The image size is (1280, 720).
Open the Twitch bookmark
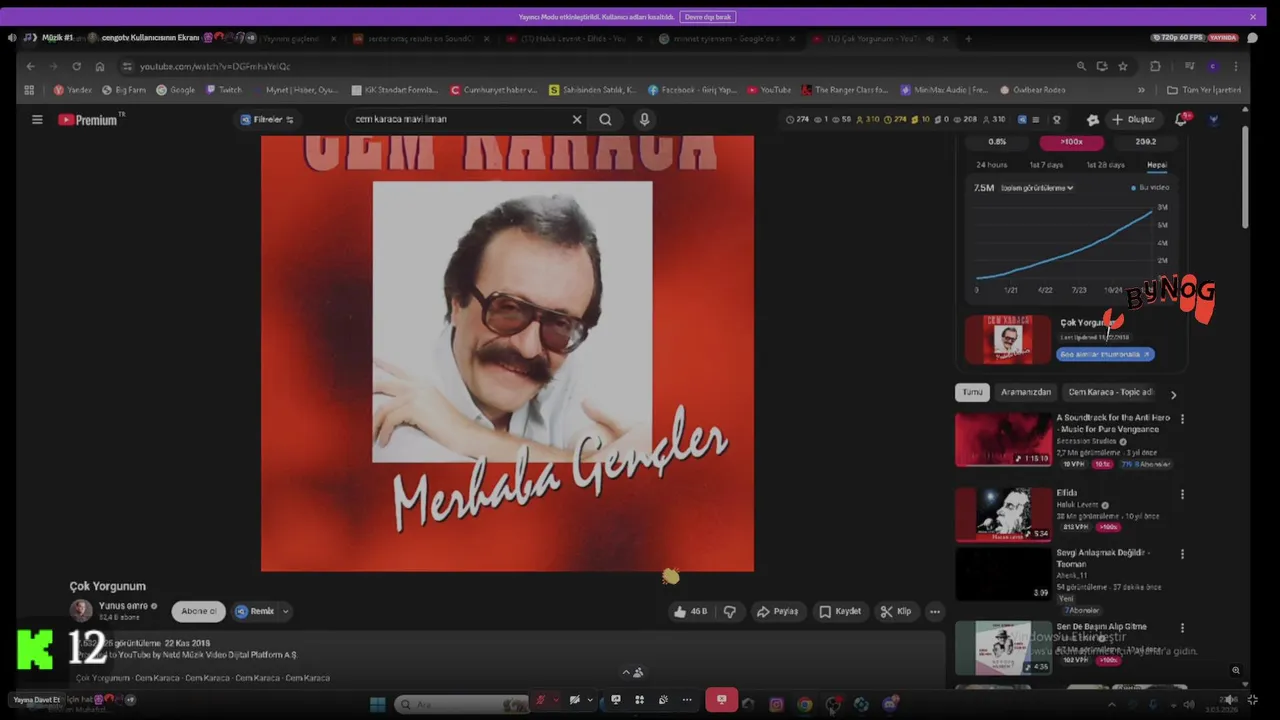click(x=224, y=90)
